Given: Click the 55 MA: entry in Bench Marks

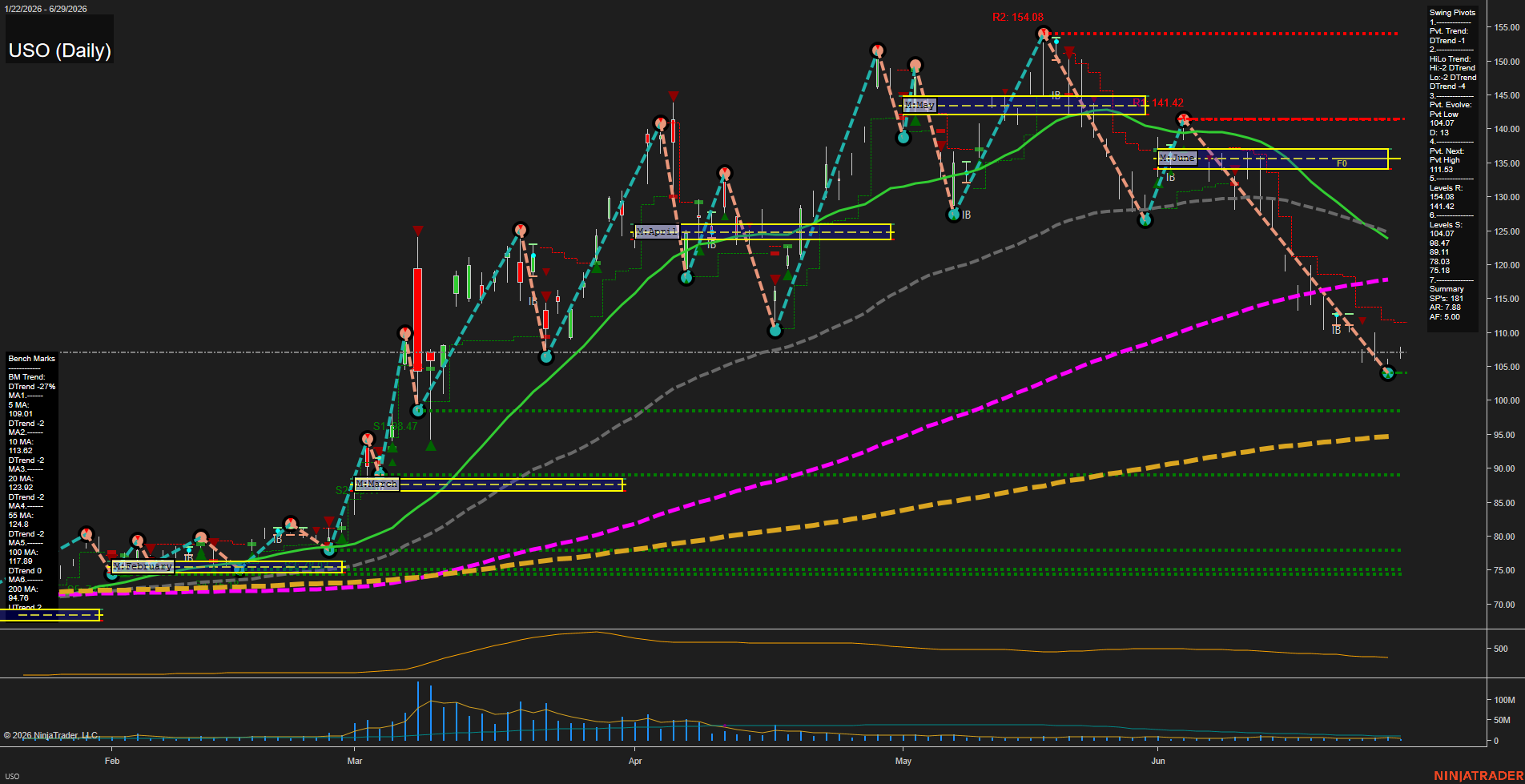Looking at the screenshot, I should pos(21,516).
